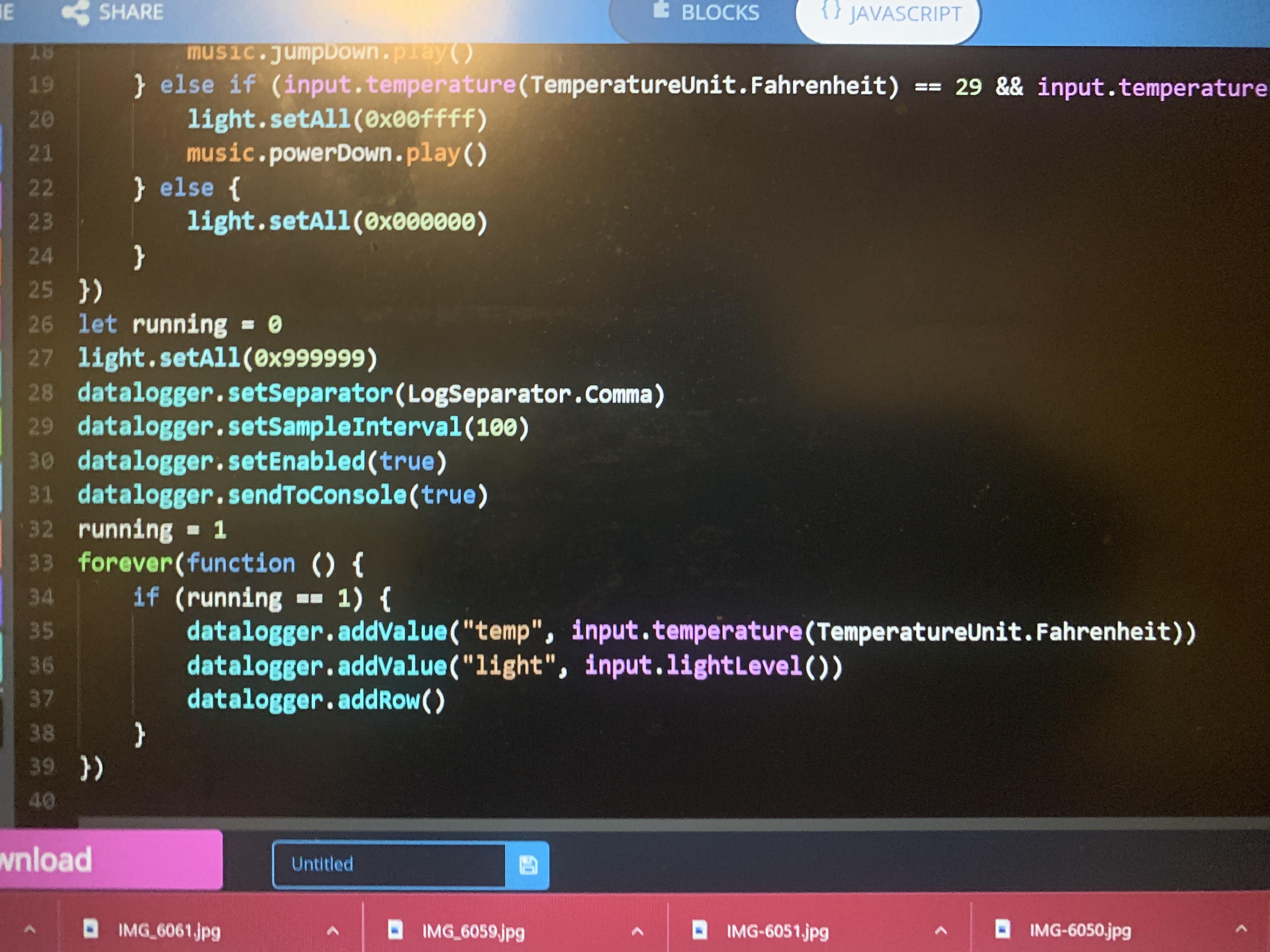Click the editor's horizontal scrollbar

pos(632,823)
